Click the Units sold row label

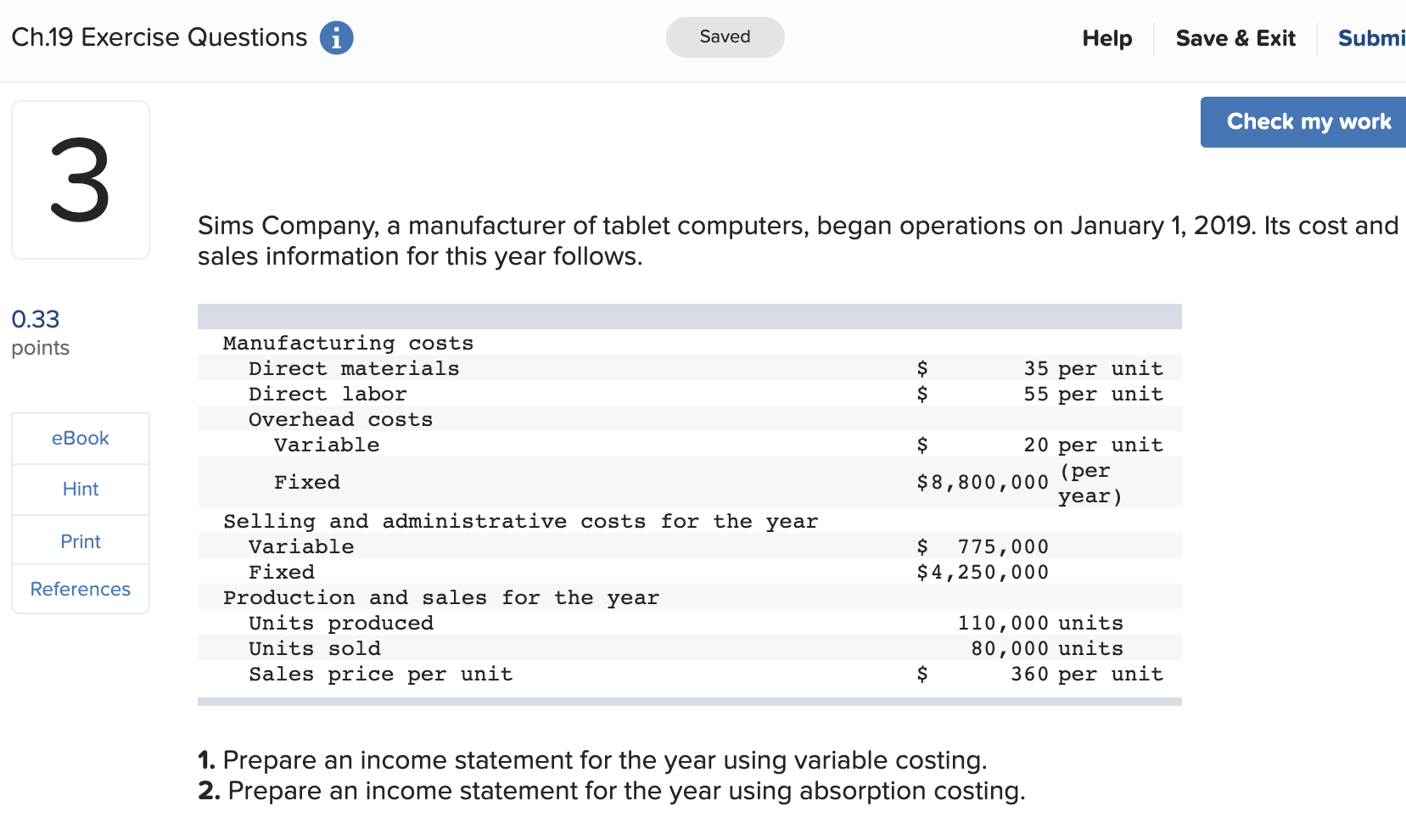coord(315,648)
